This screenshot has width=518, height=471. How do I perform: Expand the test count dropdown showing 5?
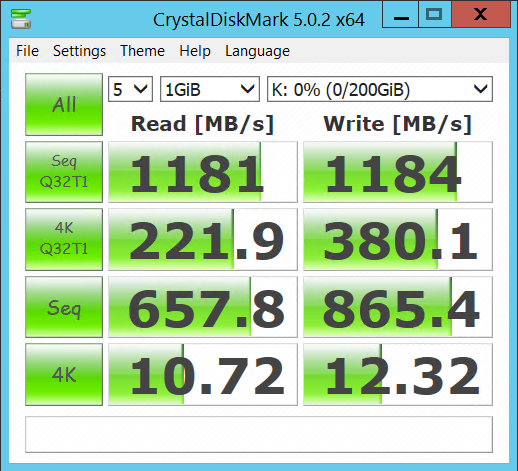(130, 89)
